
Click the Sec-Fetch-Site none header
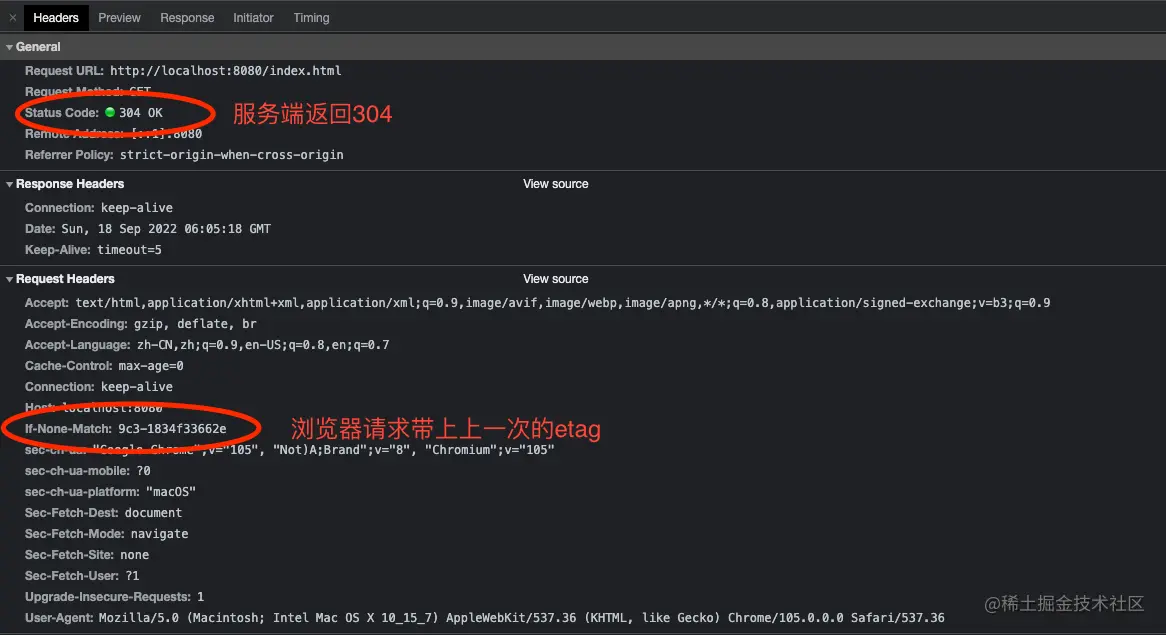coord(87,555)
